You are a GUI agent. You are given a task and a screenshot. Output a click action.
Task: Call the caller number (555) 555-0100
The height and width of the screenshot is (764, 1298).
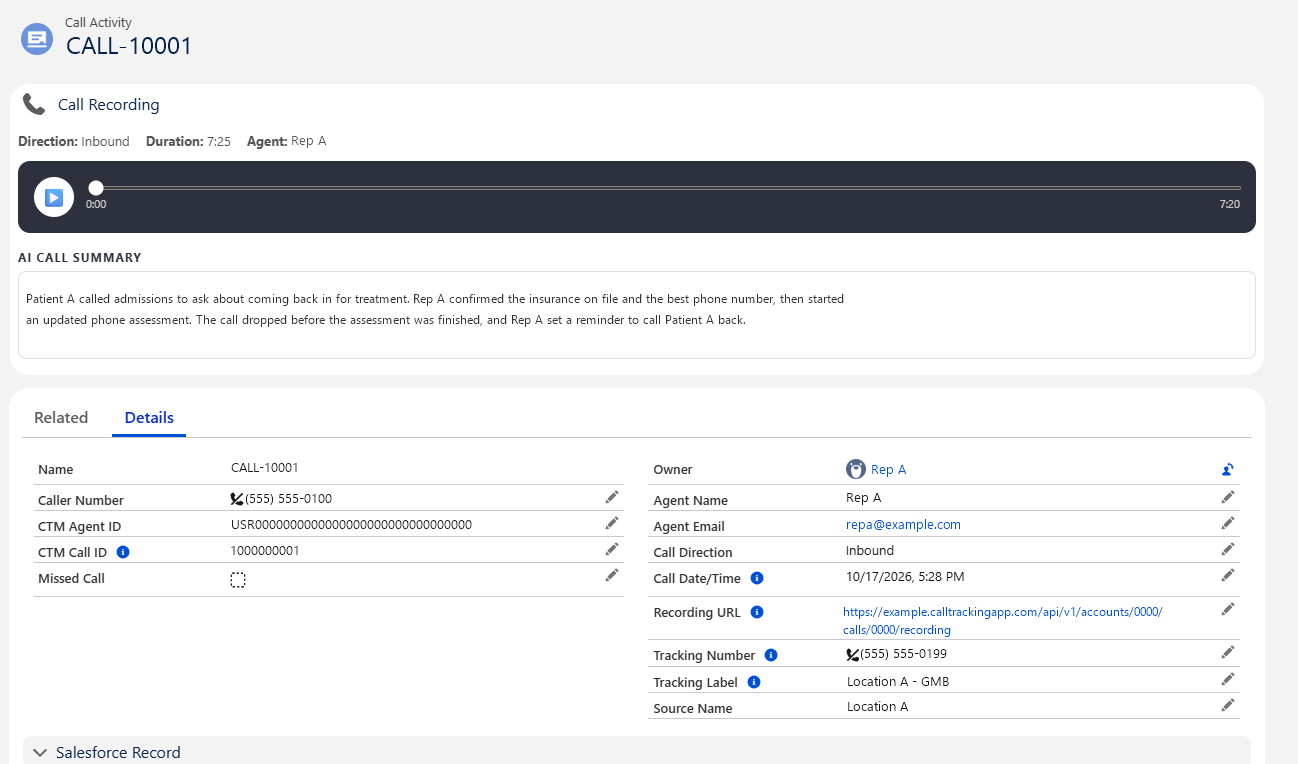[x=281, y=498]
